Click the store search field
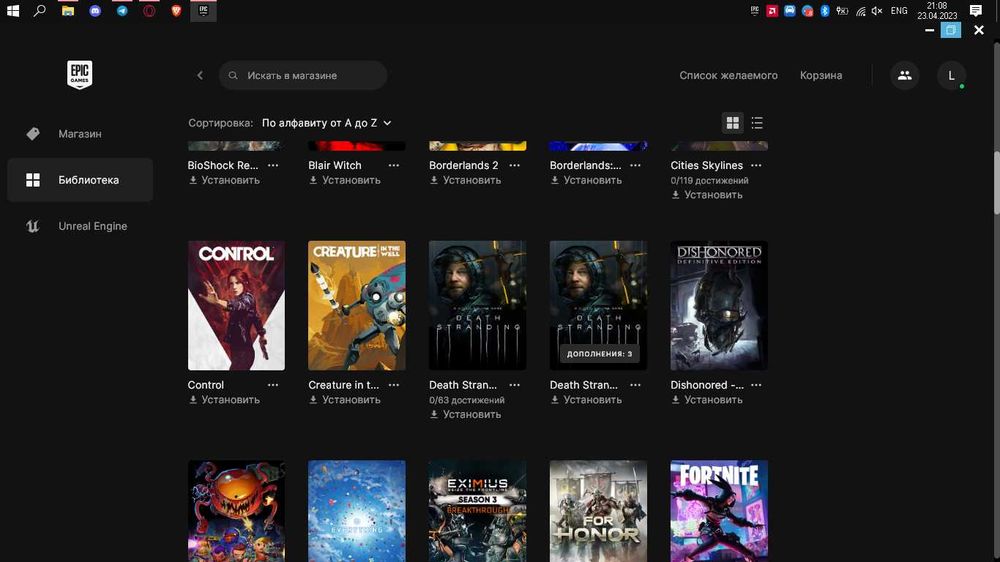Viewport: 1000px width, 562px height. click(x=303, y=75)
